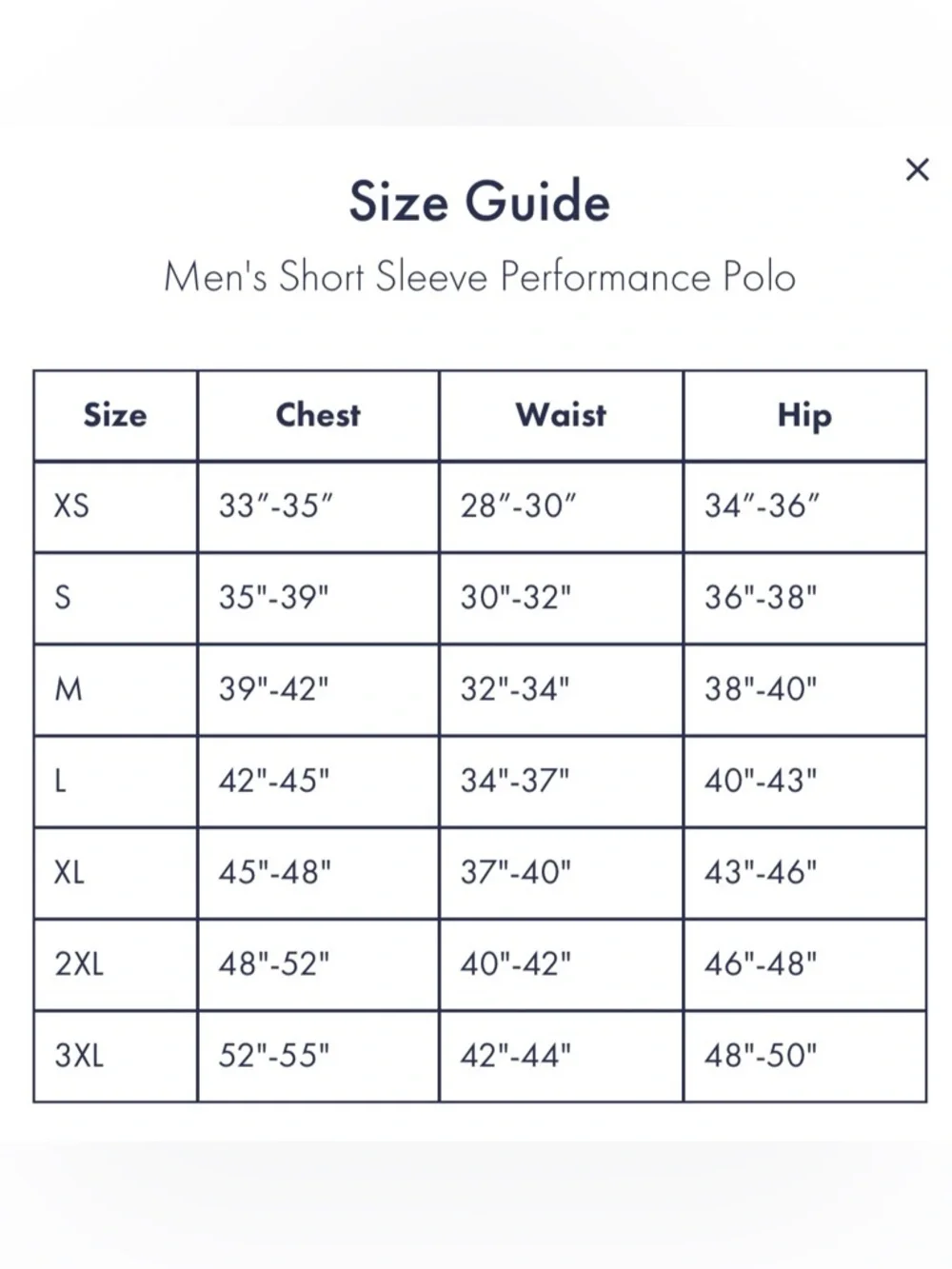Select the XL size row label

pos(69,872)
